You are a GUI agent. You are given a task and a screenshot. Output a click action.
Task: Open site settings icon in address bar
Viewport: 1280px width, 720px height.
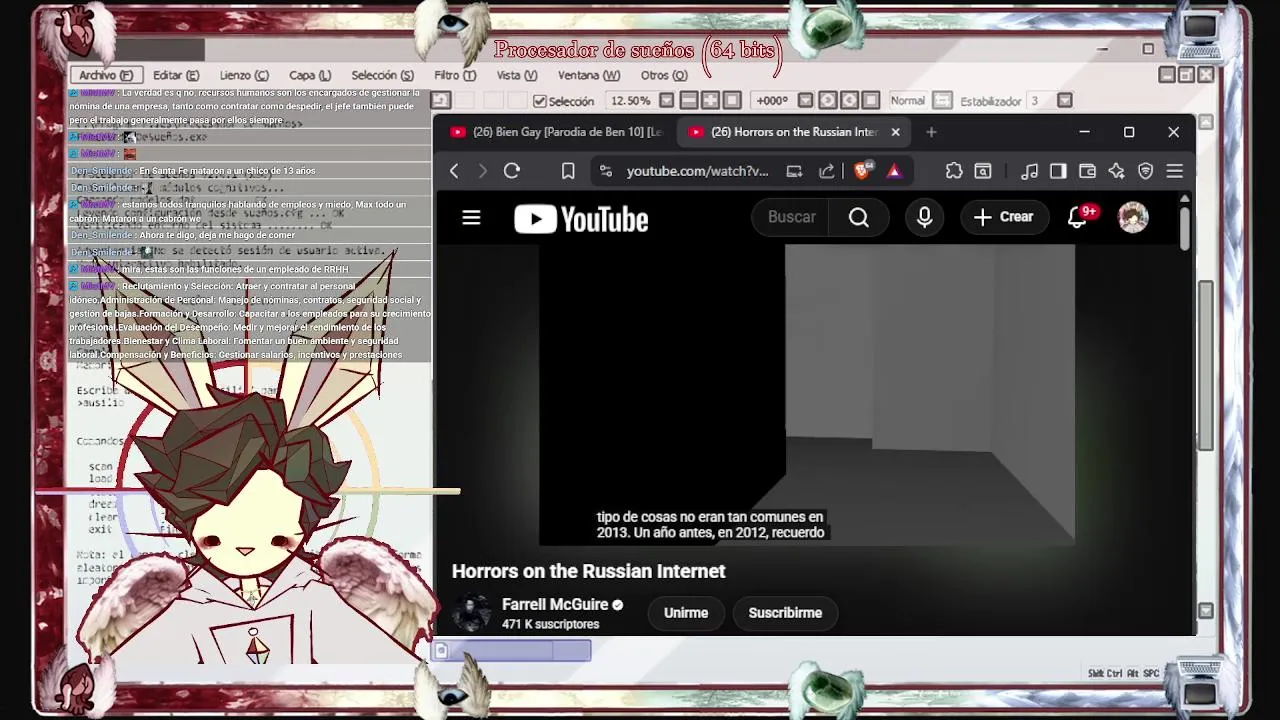(x=606, y=171)
